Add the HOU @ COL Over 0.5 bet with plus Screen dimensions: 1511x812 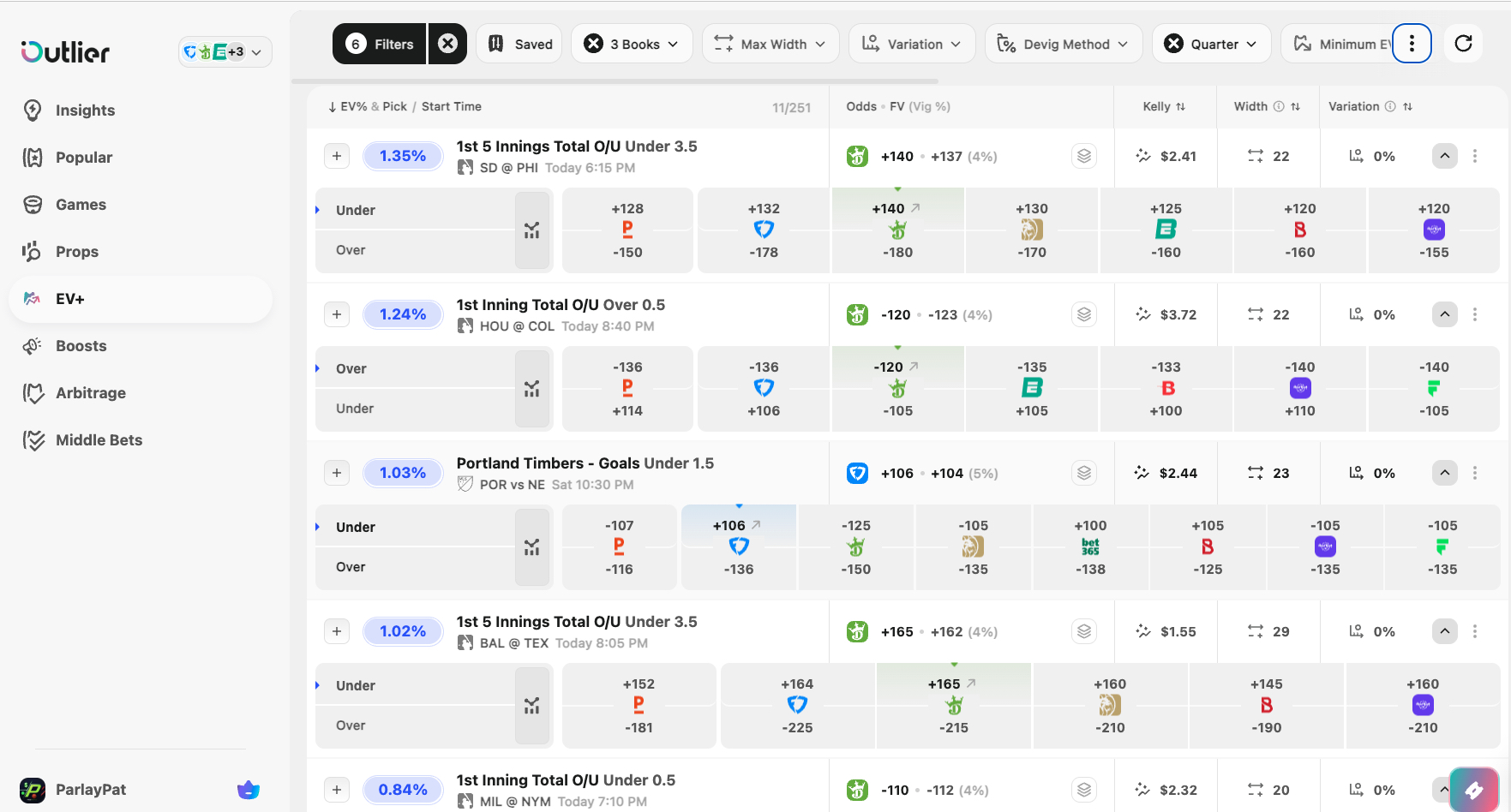coord(337,314)
